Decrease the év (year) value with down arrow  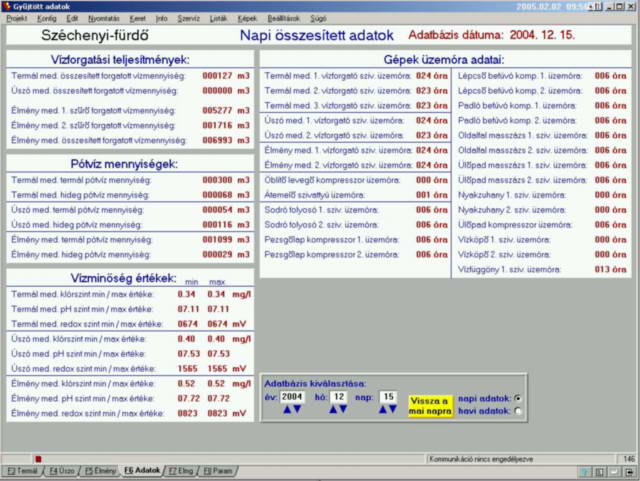(x=297, y=409)
